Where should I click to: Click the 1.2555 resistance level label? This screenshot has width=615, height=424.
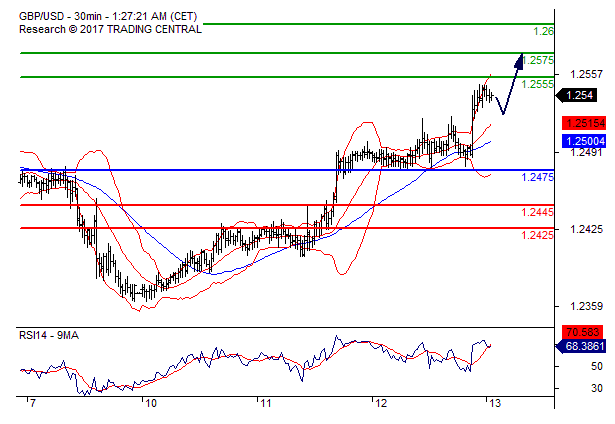[x=537, y=84]
